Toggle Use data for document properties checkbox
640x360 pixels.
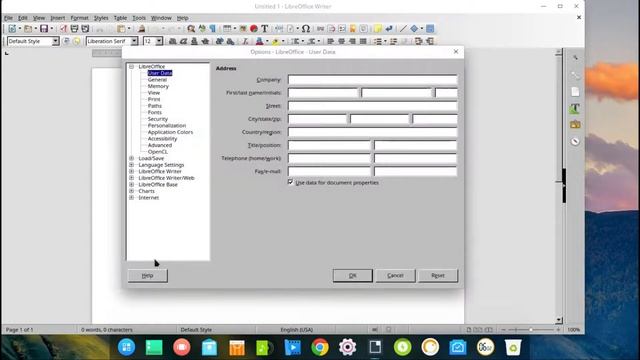click(x=291, y=182)
